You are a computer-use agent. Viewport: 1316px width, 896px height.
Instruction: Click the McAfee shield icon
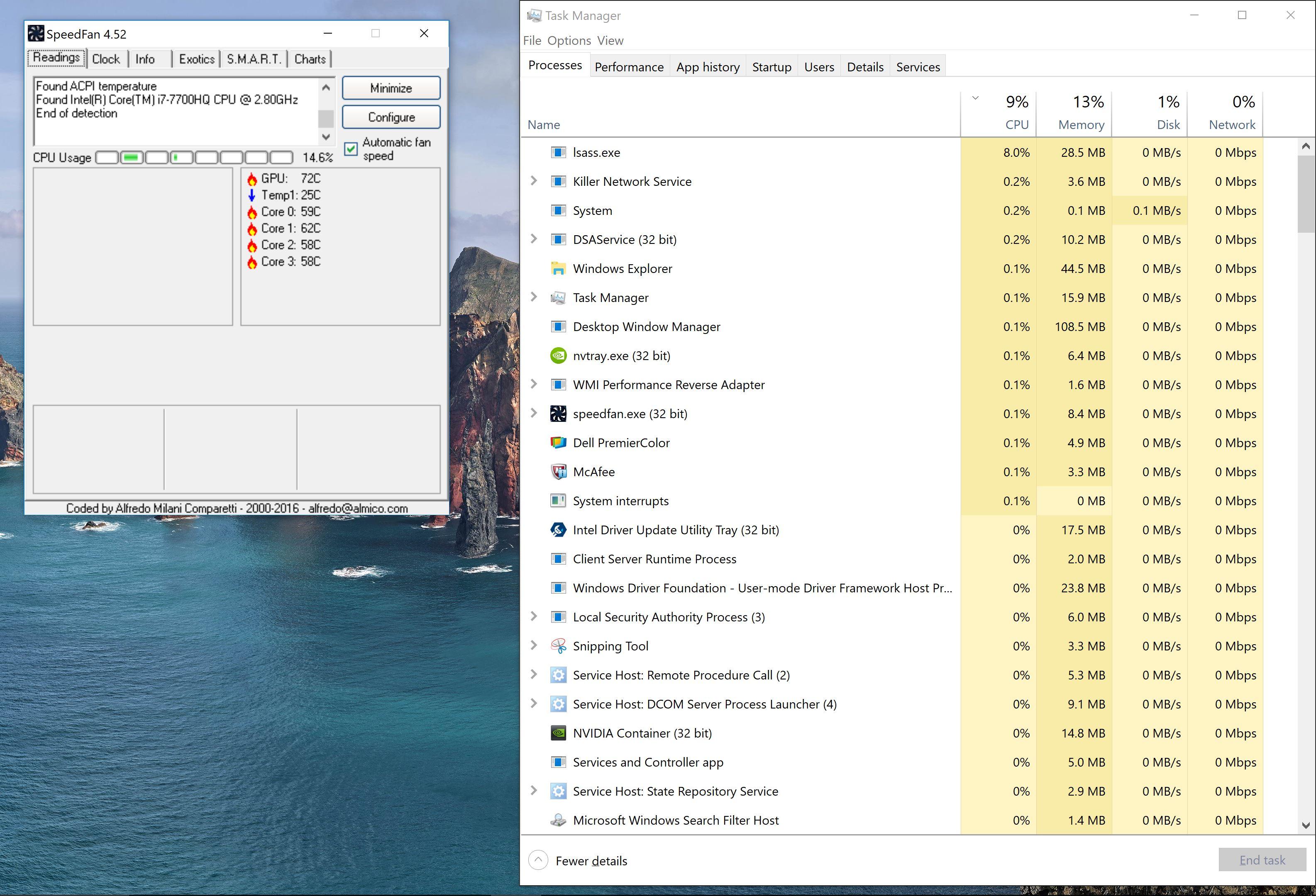click(x=558, y=472)
